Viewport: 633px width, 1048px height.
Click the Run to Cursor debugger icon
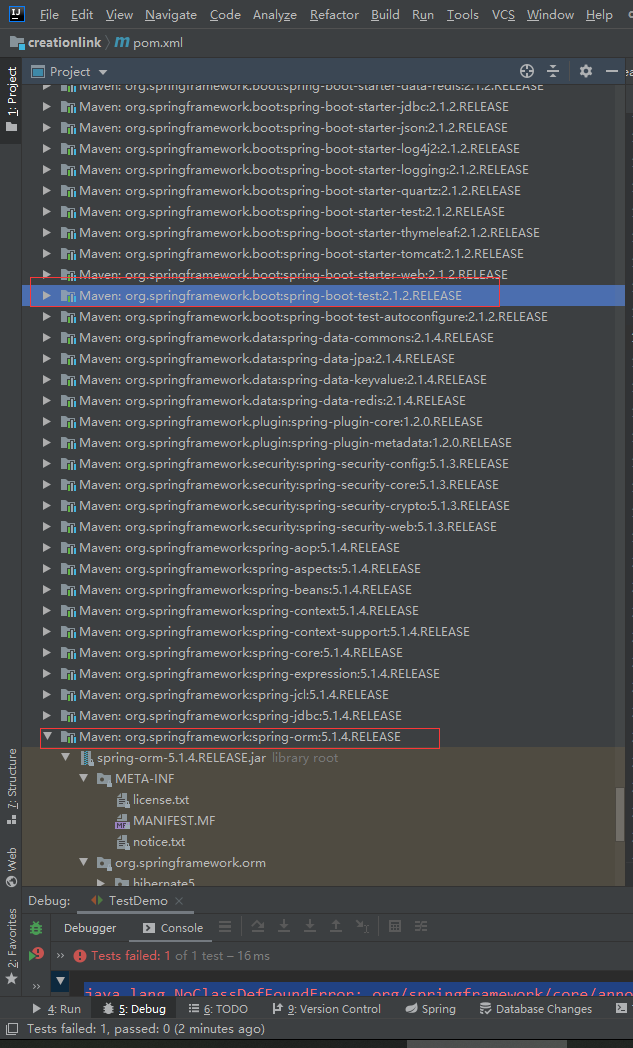(x=362, y=926)
